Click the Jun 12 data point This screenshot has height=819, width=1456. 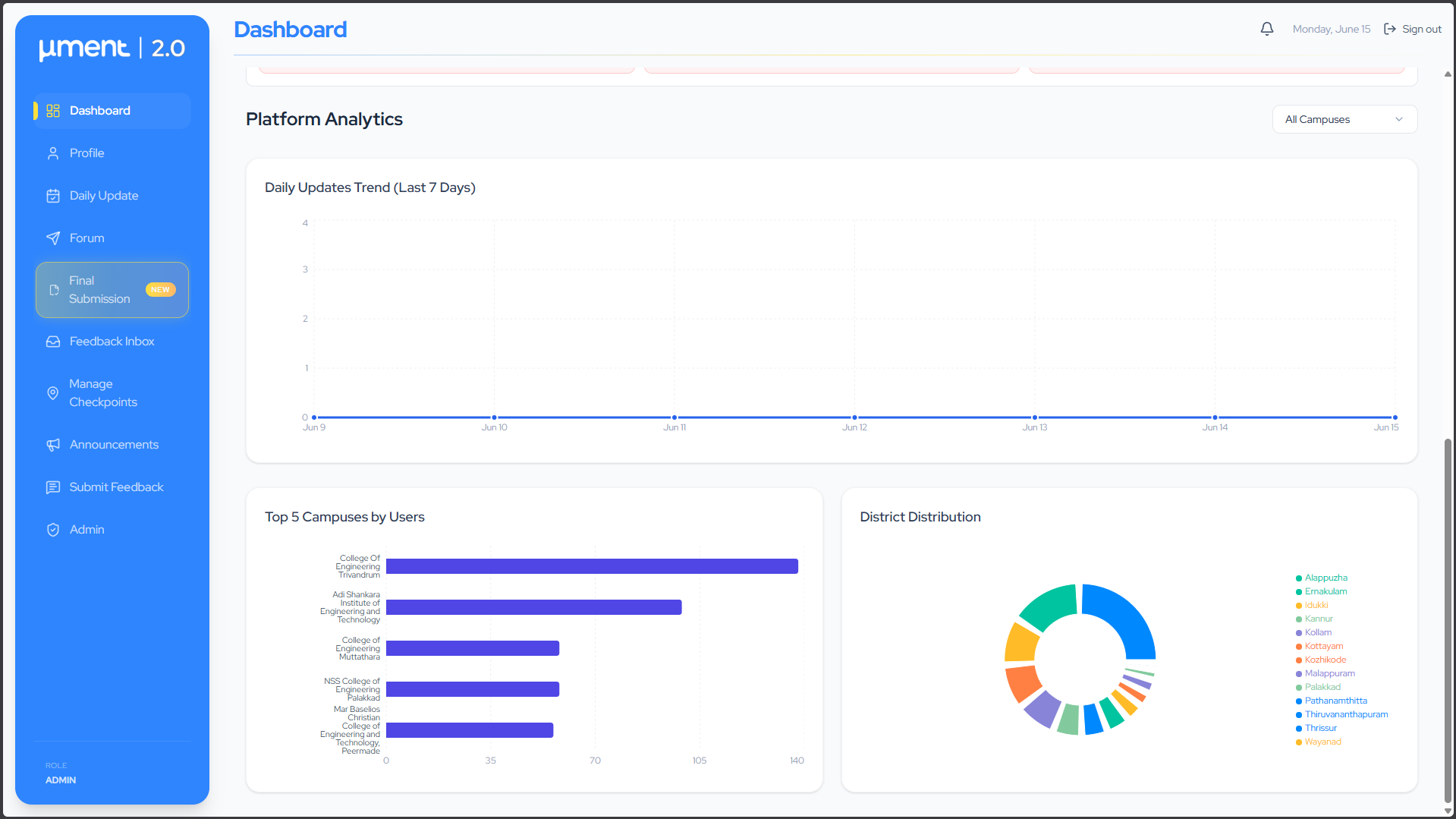(854, 417)
